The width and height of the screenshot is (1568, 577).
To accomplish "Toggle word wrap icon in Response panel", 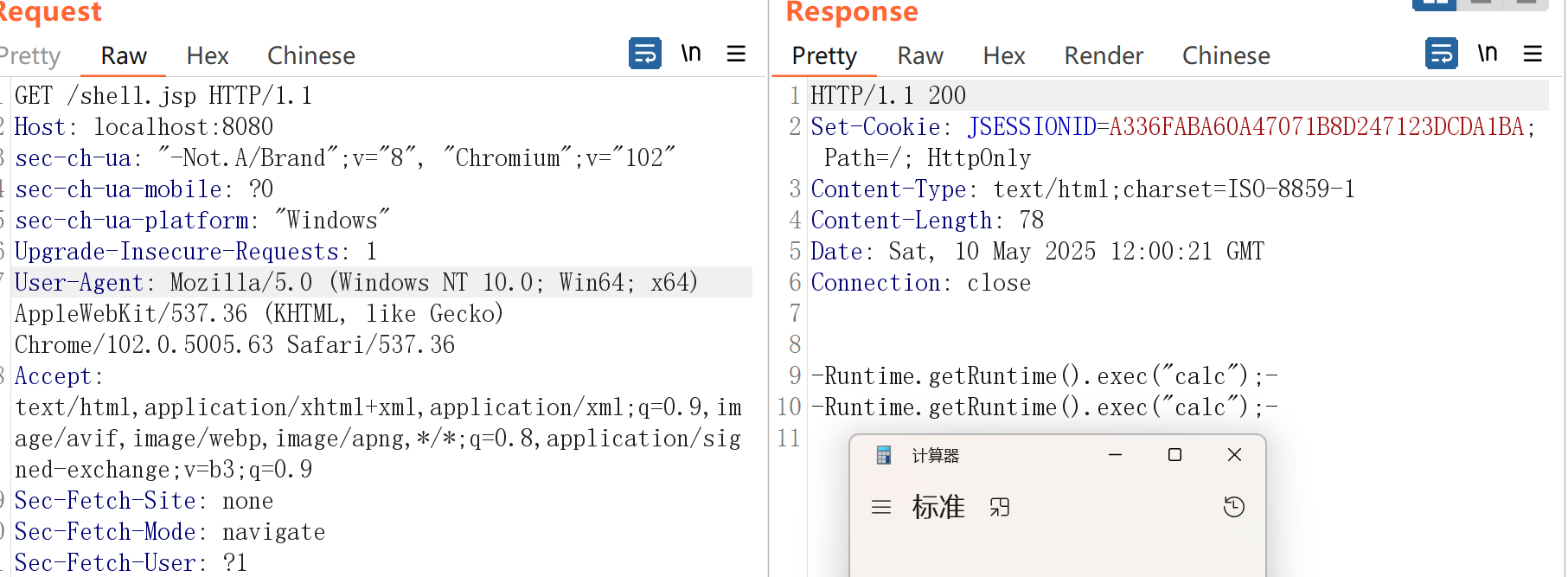I will click(x=1442, y=54).
